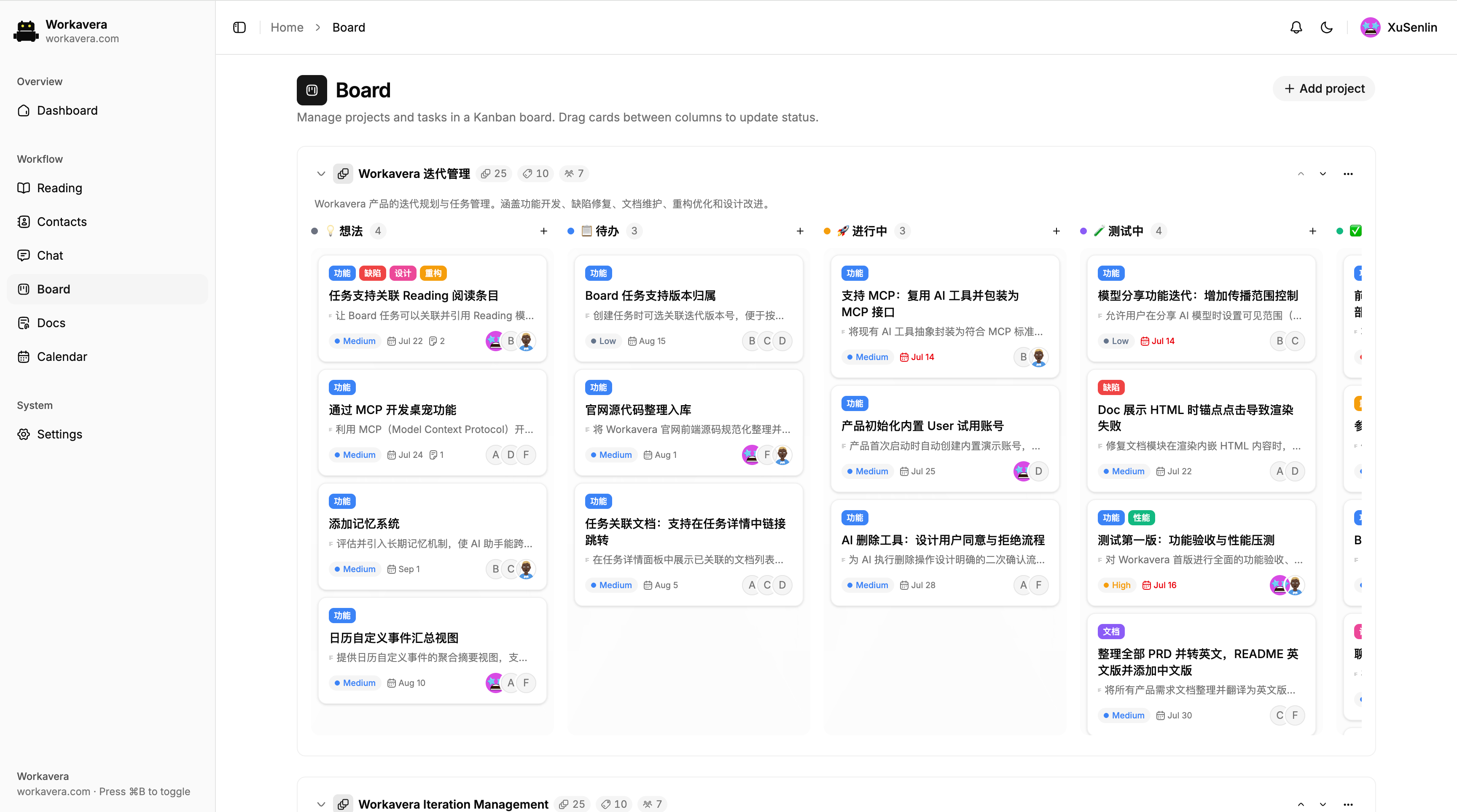The width and height of the screenshot is (1457, 812).
Task: Add a card to 测试中 column
Action: point(1312,231)
